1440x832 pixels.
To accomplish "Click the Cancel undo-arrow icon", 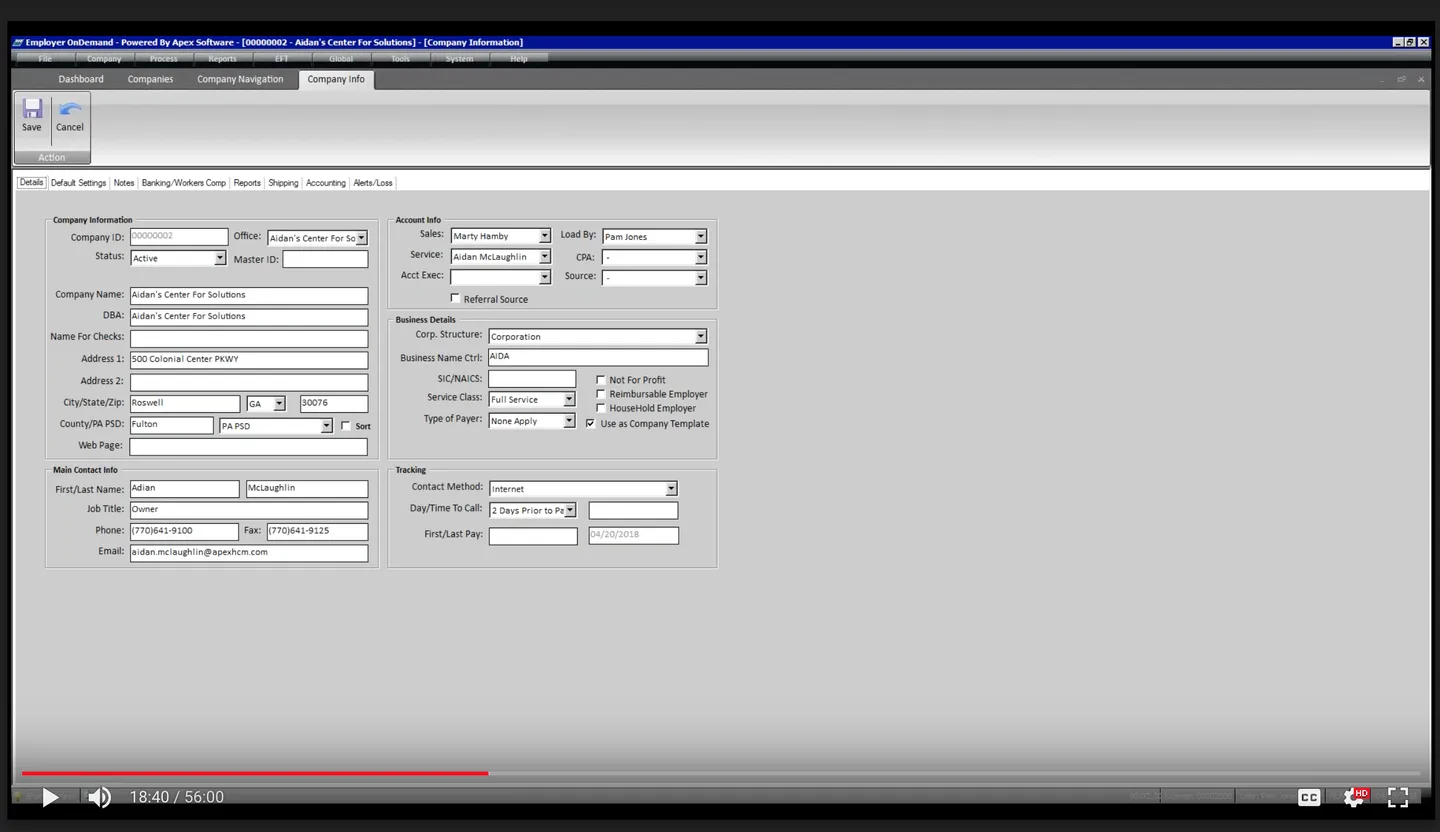I will [x=69, y=110].
